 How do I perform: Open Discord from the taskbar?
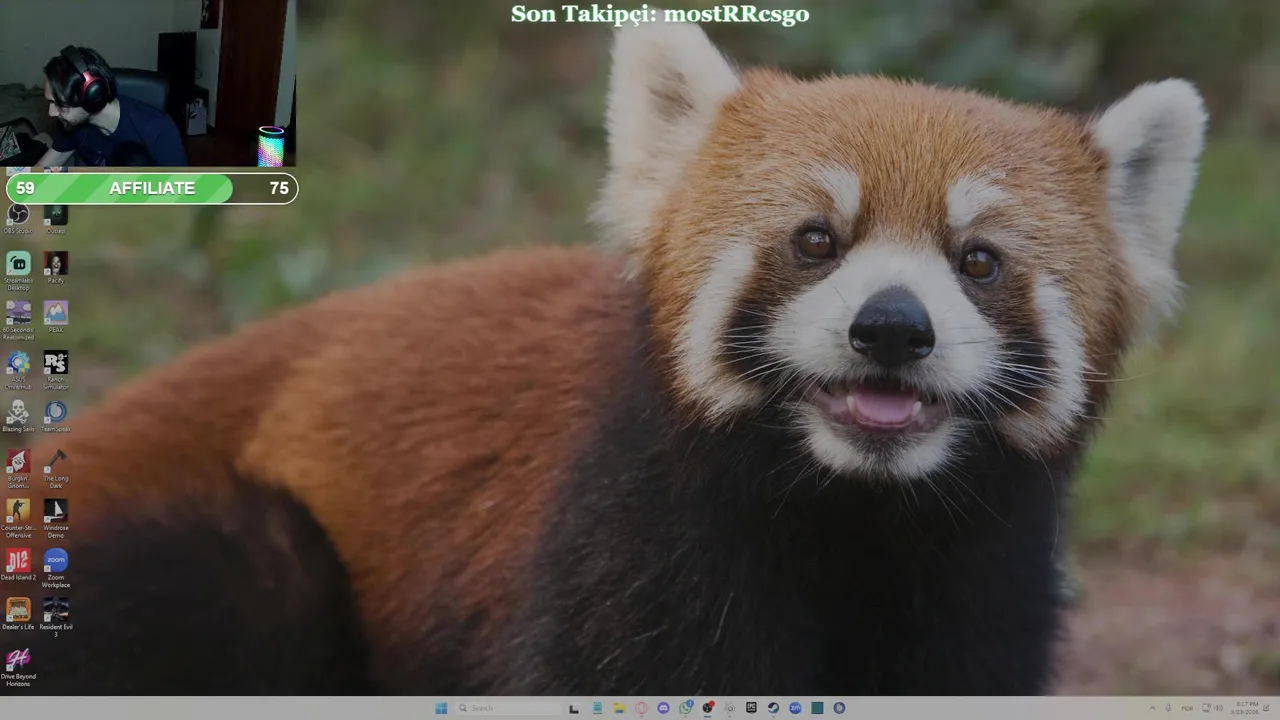coord(663,708)
